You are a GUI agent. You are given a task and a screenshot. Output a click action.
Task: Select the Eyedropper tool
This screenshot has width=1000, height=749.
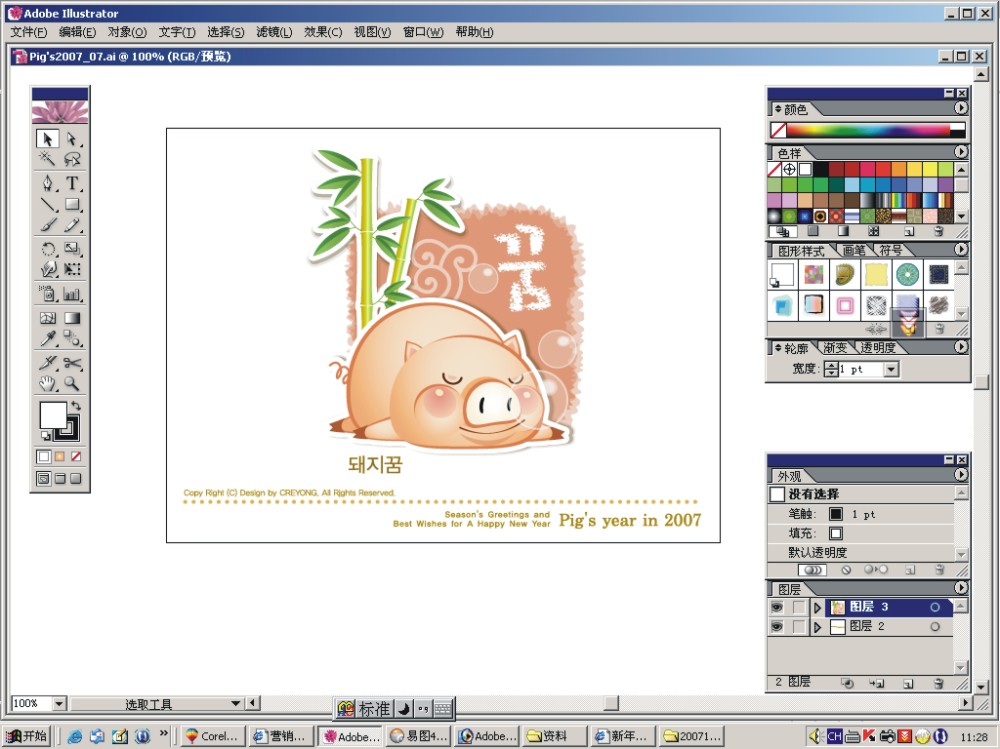(48, 339)
